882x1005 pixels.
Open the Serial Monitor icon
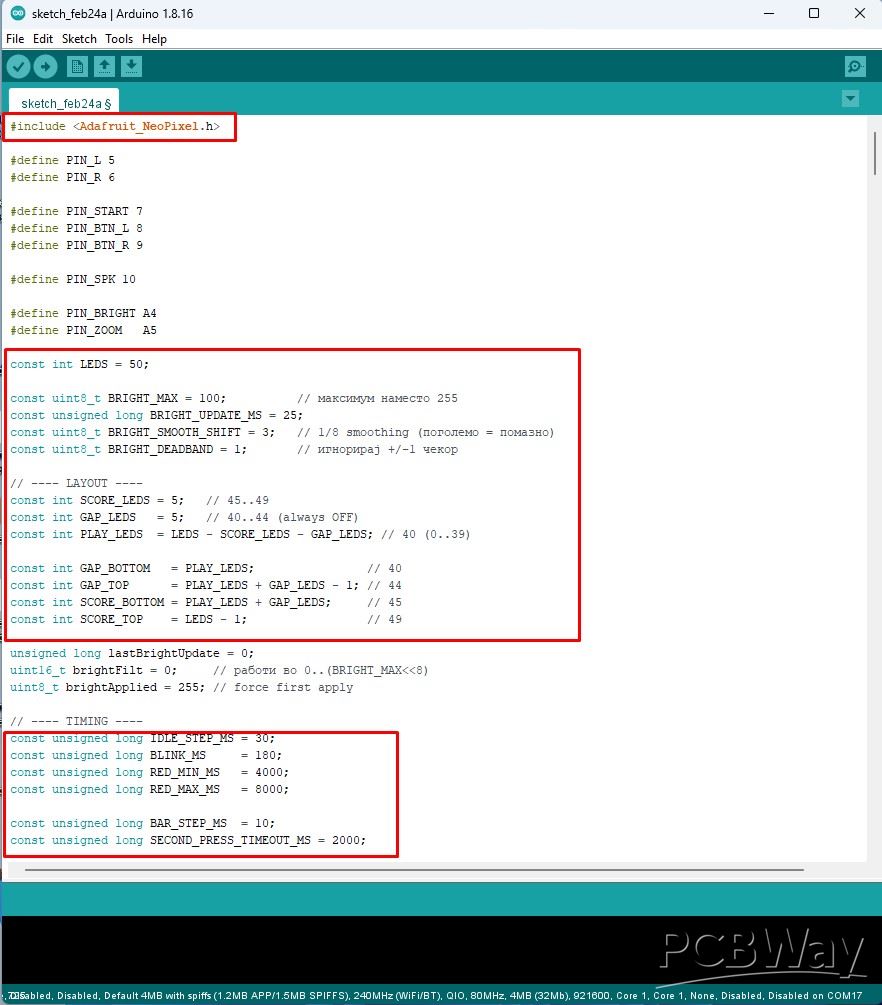pos(854,67)
